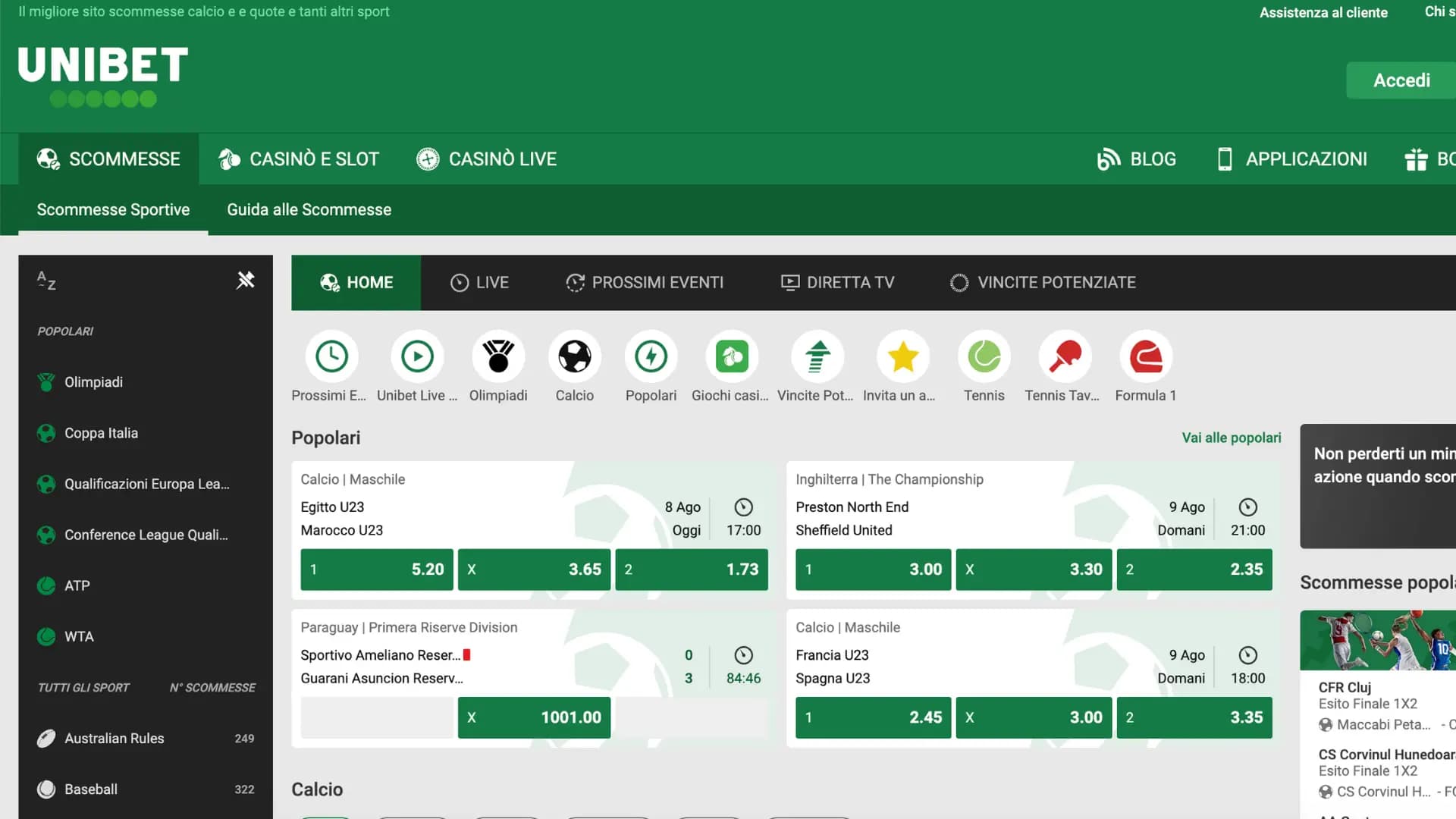This screenshot has height=819, width=1456.
Task: Open Unibet Live with the play icon
Action: pyautogui.click(x=416, y=356)
